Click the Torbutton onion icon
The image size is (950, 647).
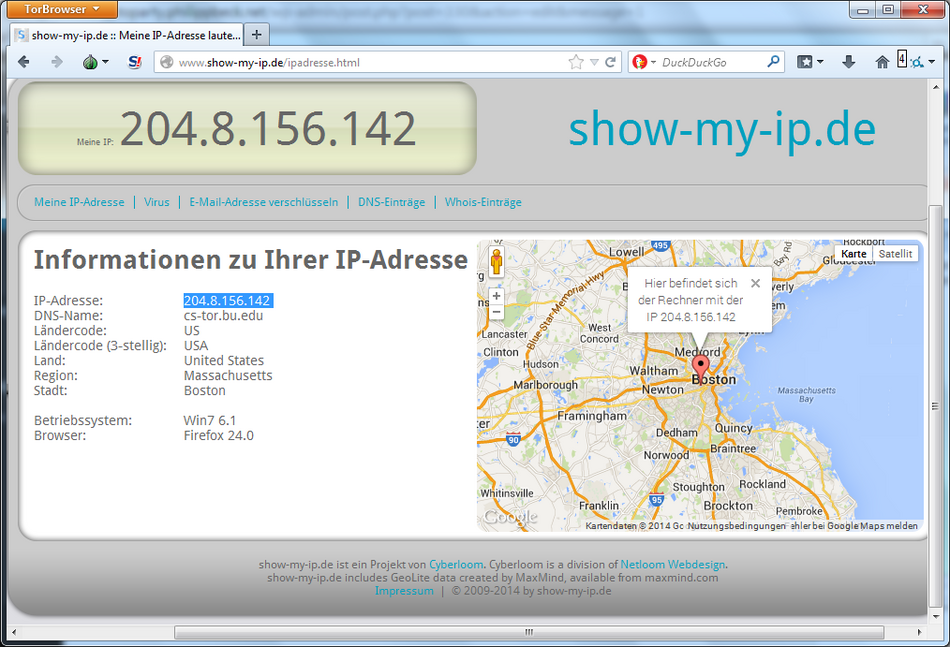click(x=91, y=62)
